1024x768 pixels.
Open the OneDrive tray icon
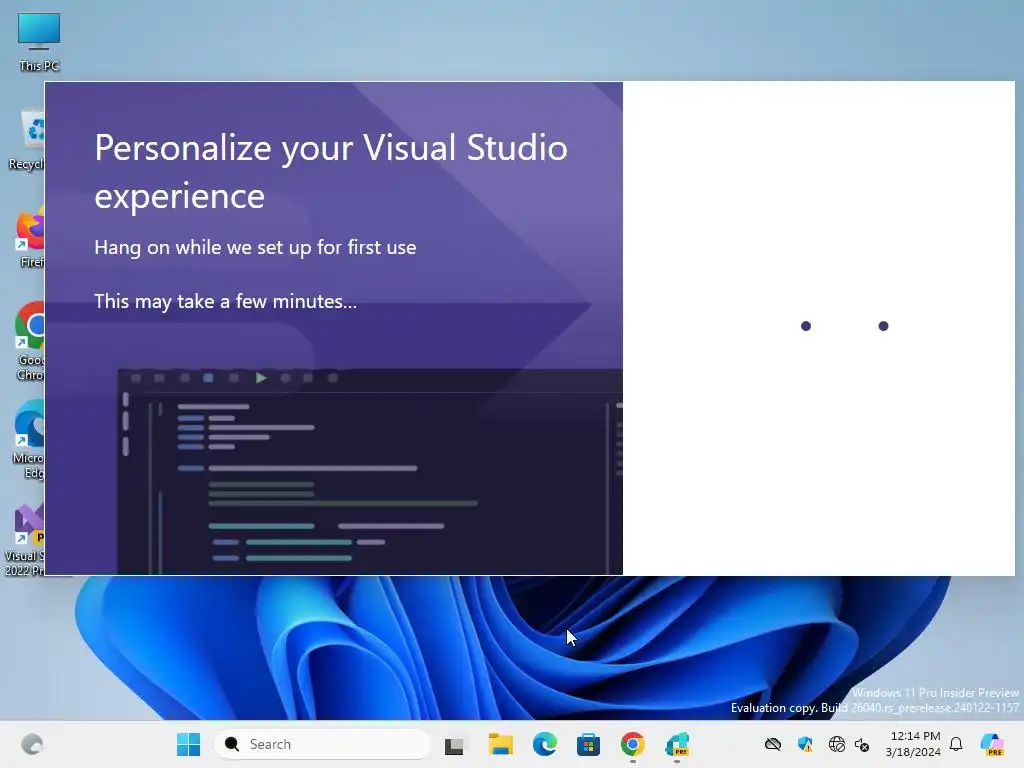click(773, 744)
